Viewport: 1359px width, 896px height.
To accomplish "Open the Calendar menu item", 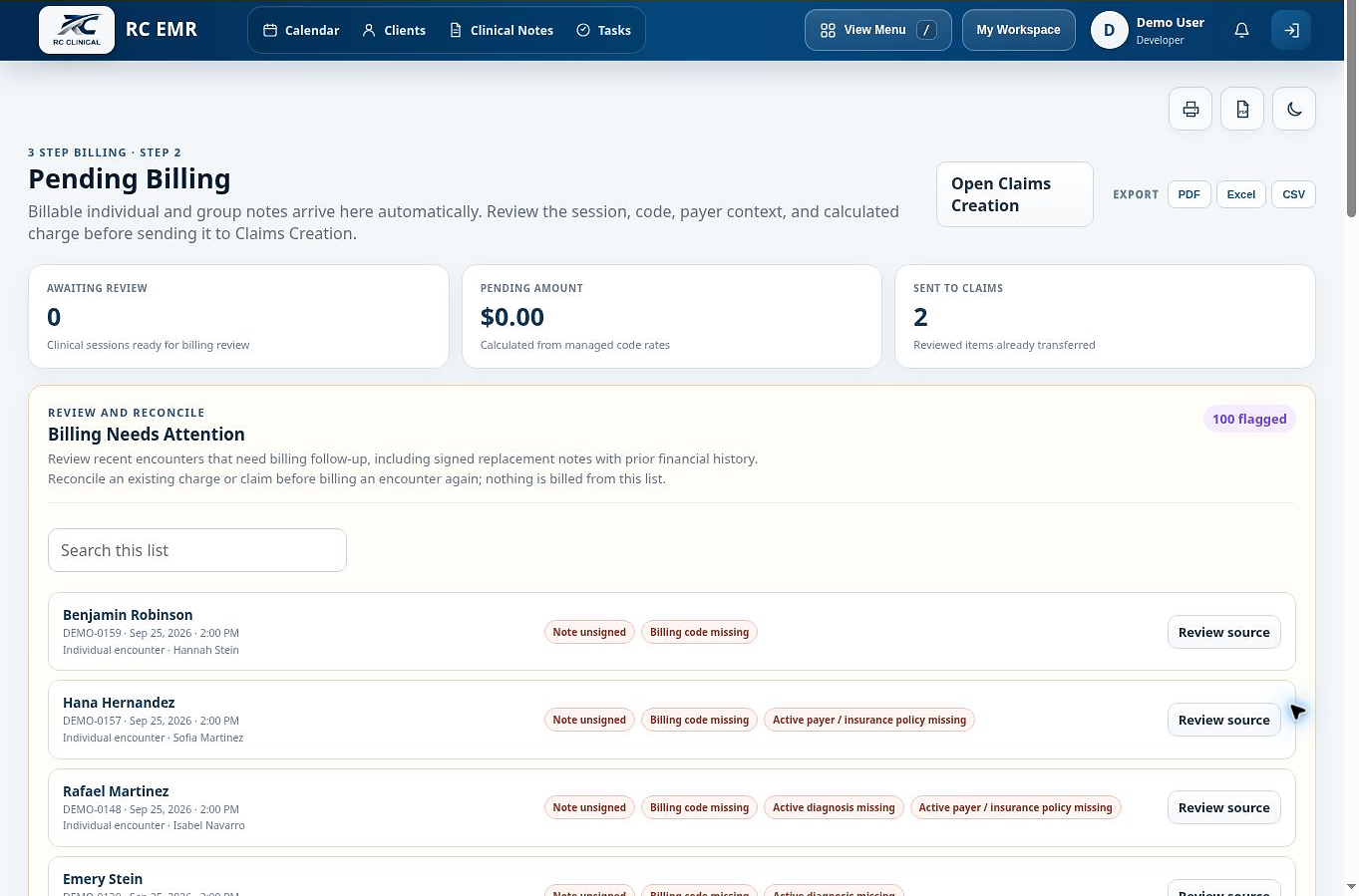I will click(x=301, y=30).
